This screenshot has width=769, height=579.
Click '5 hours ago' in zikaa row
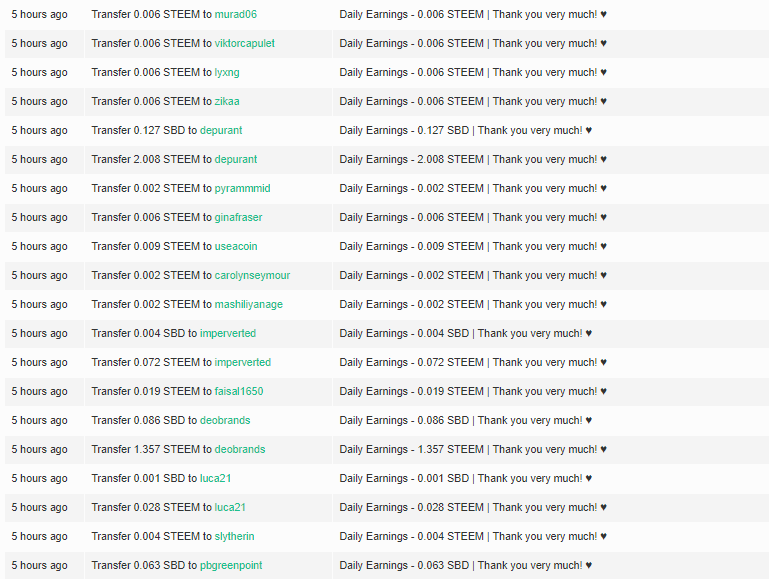39,101
